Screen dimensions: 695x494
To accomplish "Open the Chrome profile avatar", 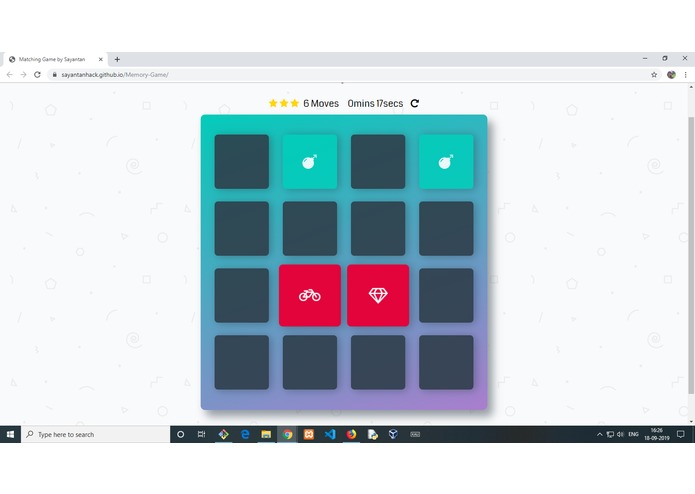I will [x=671, y=74].
